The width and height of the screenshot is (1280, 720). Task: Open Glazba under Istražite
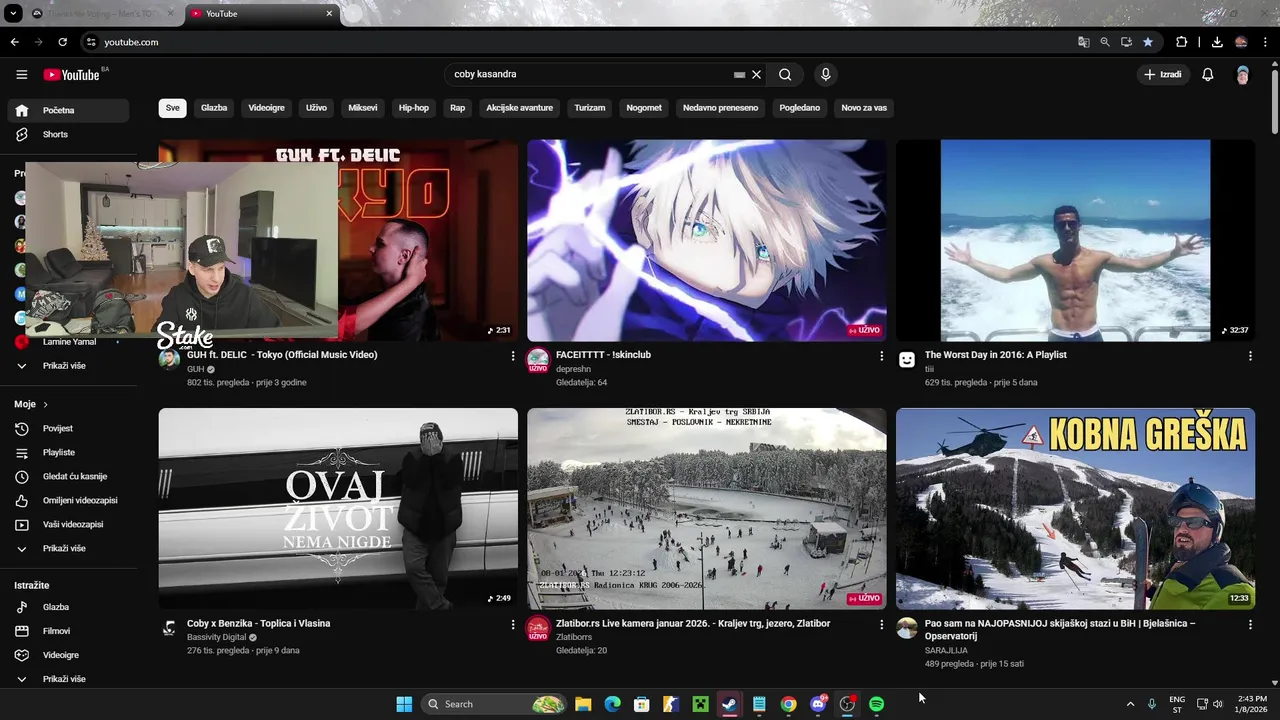pos(70,607)
